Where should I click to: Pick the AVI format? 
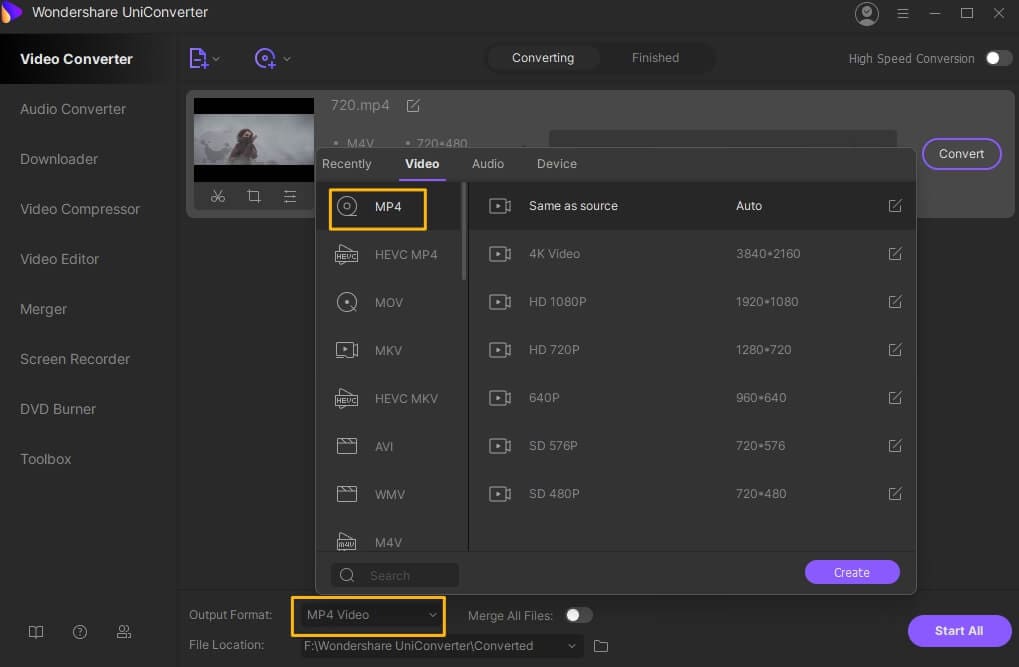point(389,447)
